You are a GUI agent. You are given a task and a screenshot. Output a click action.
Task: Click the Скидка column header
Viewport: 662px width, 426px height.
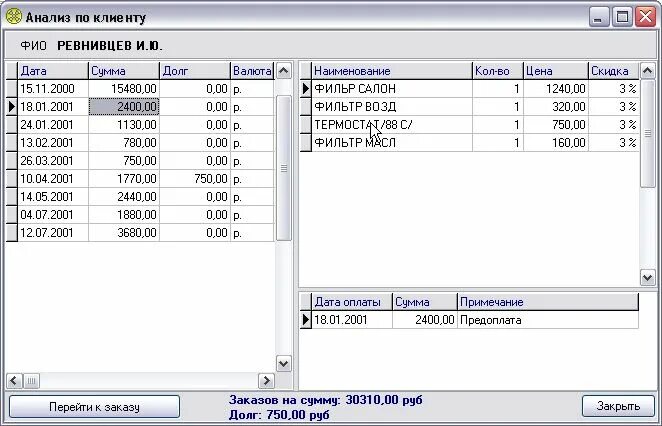(614, 71)
